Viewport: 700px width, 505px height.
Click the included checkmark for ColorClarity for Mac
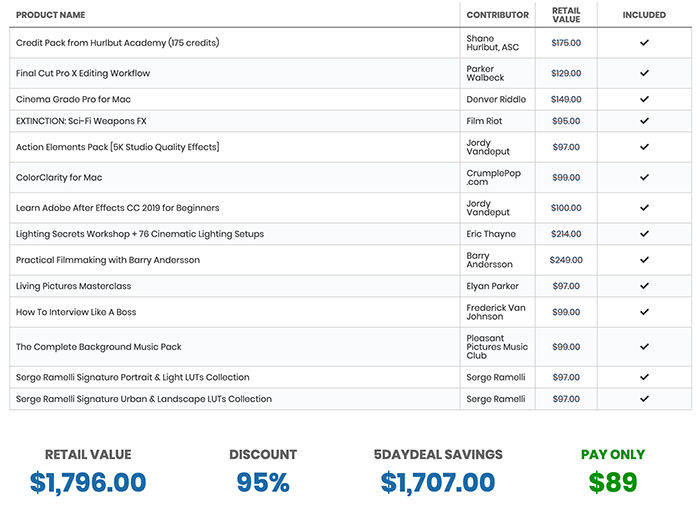click(644, 177)
